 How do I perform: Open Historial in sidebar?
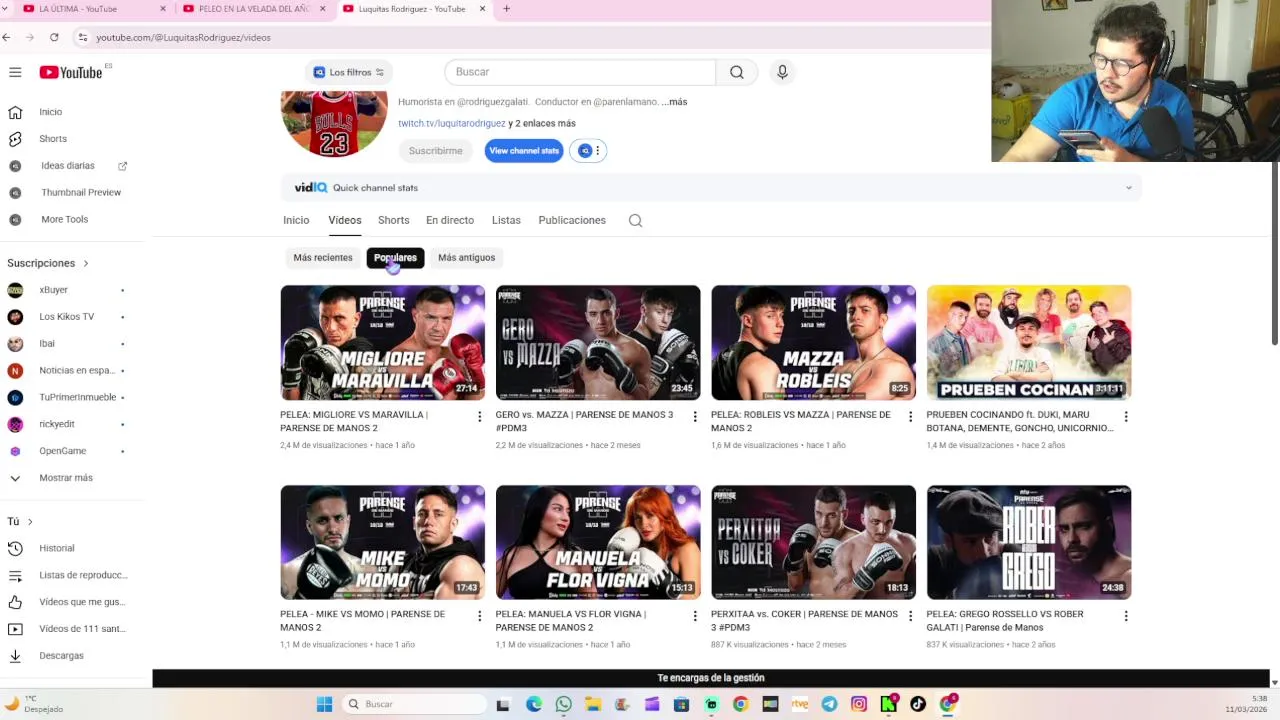point(56,548)
